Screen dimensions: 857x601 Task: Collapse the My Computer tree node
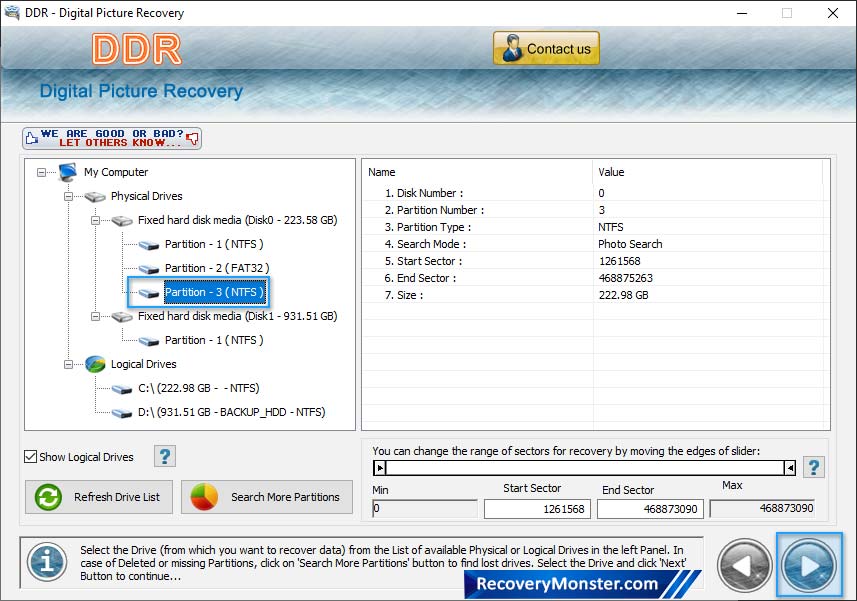tap(42, 173)
